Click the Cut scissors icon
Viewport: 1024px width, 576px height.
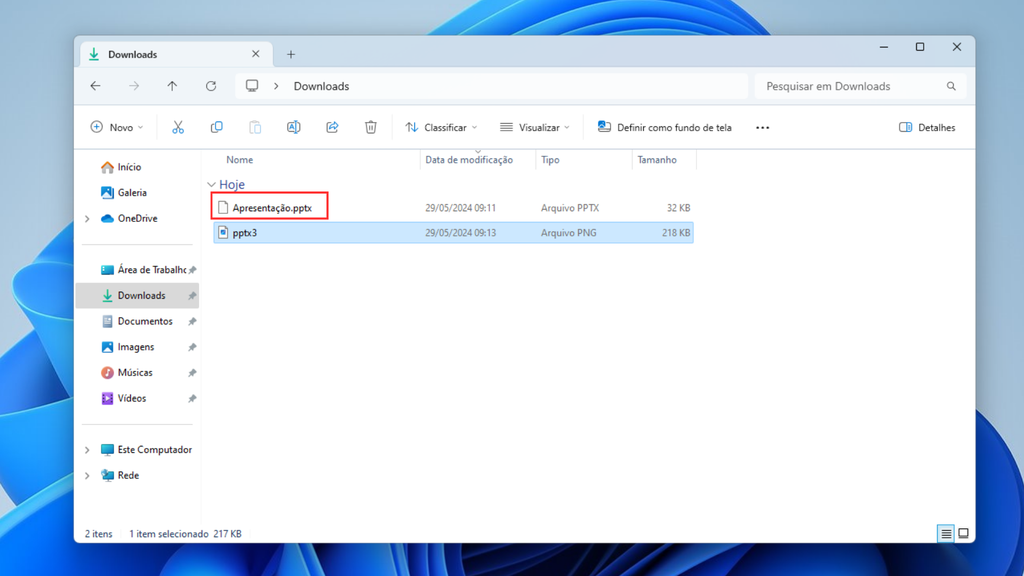[178, 127]
